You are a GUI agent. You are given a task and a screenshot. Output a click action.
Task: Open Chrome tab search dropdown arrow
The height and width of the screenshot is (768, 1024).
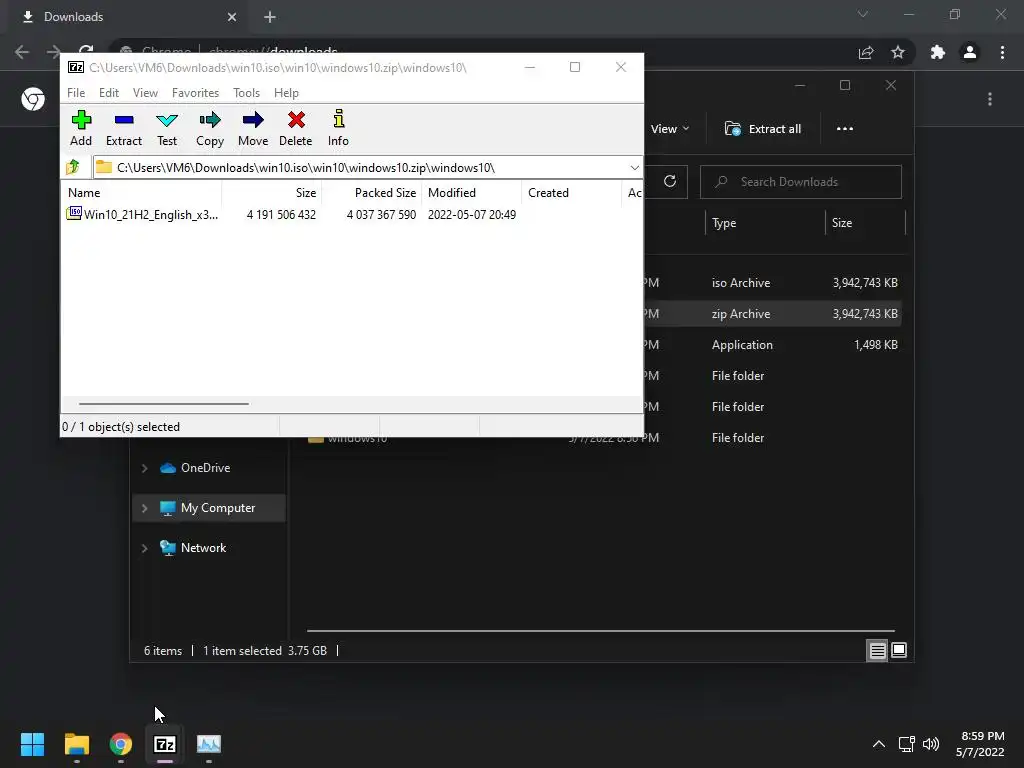pos(863,14)
